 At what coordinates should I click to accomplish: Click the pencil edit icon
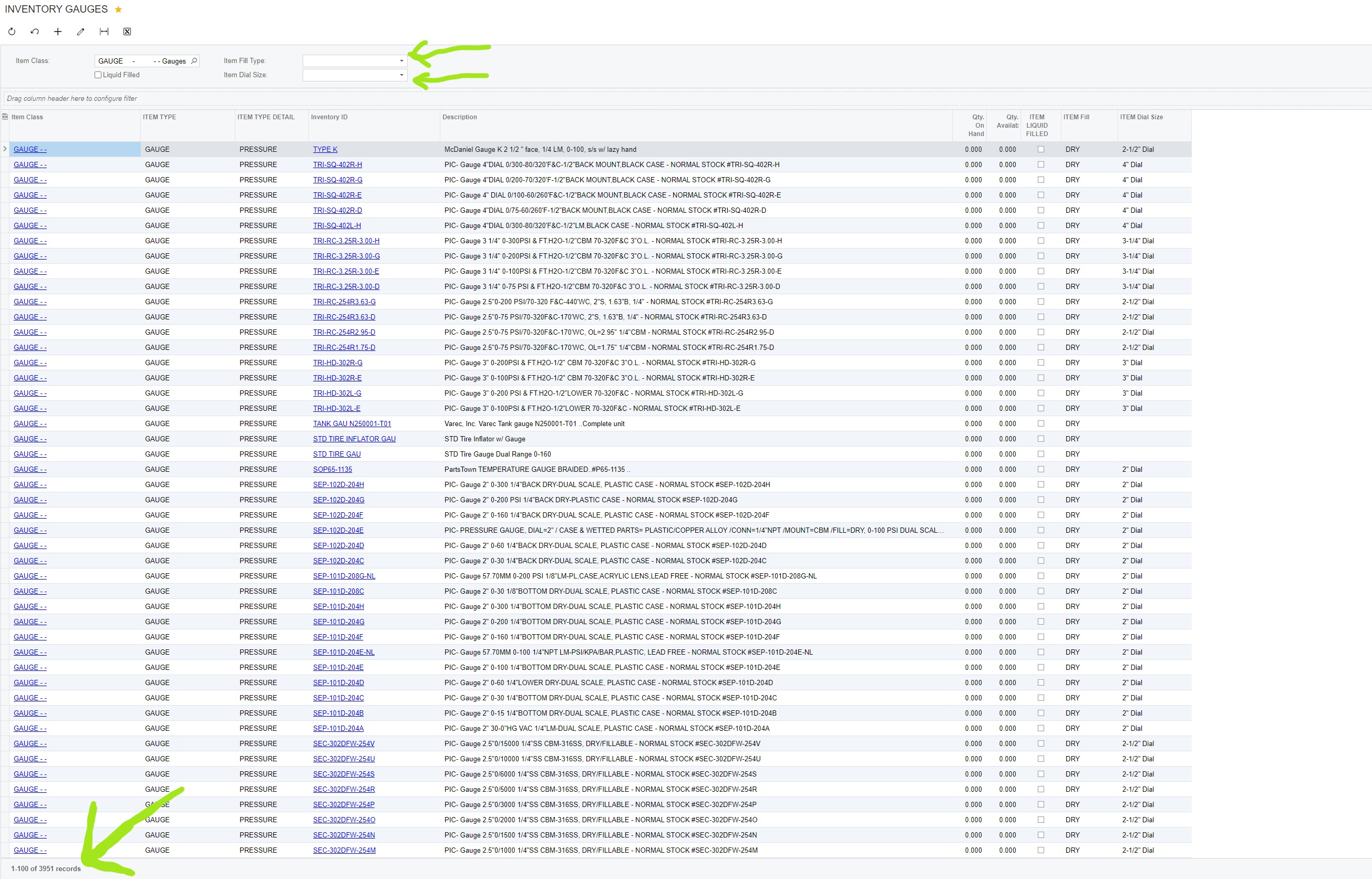[x=80, y=32]
